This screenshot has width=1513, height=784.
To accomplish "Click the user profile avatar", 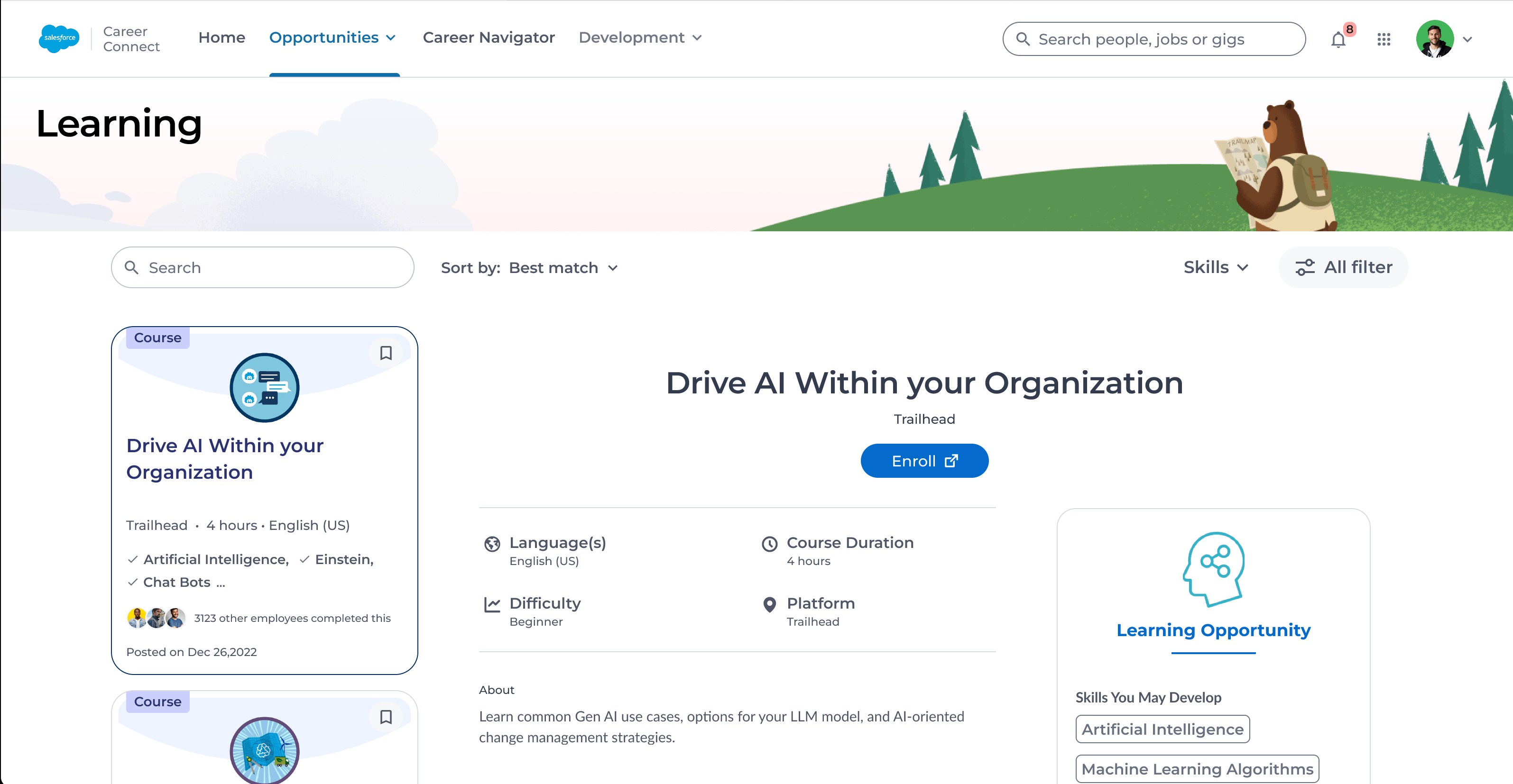I will point(1434,39).
